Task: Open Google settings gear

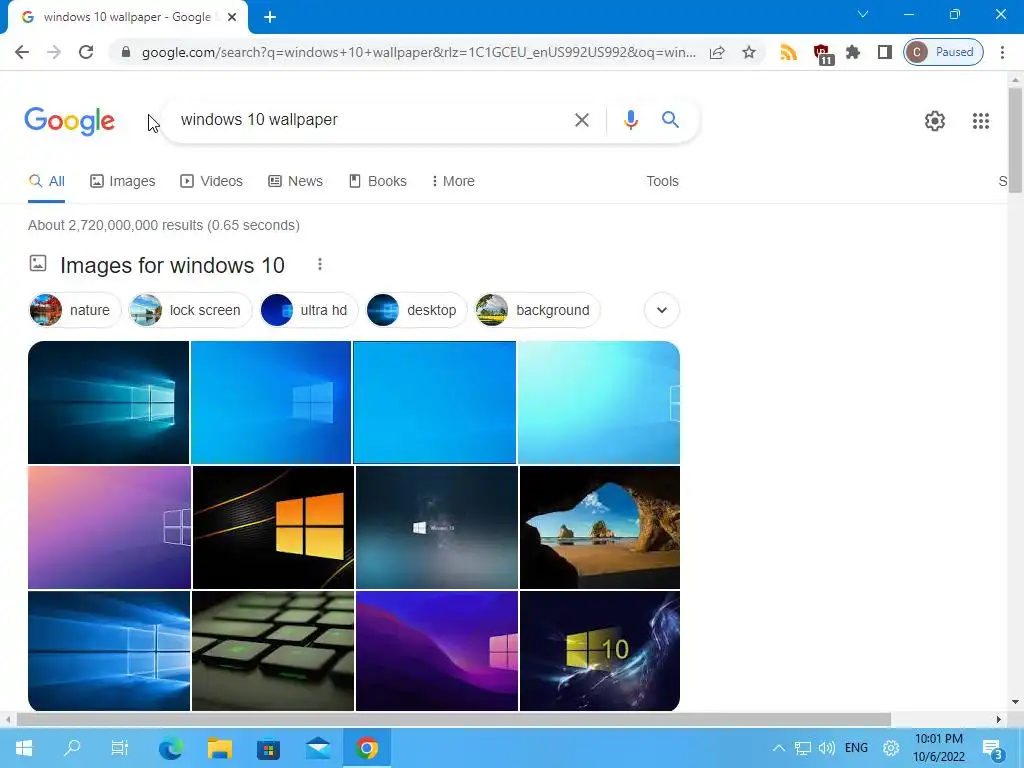Action: 935,121
